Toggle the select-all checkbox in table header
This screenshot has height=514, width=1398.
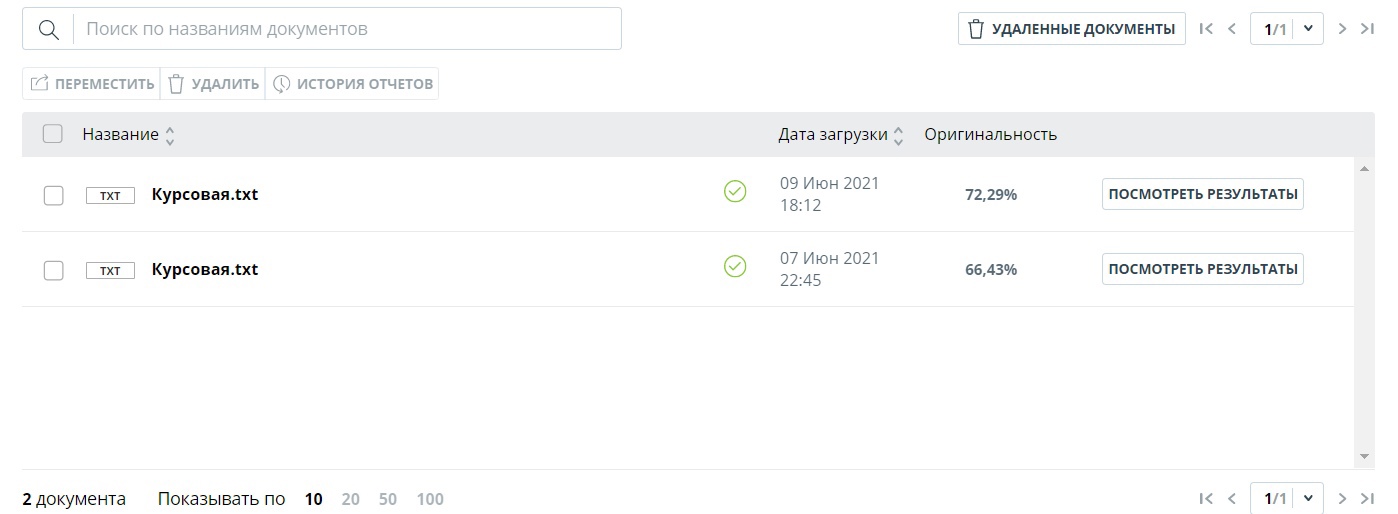tap(53, 134)
